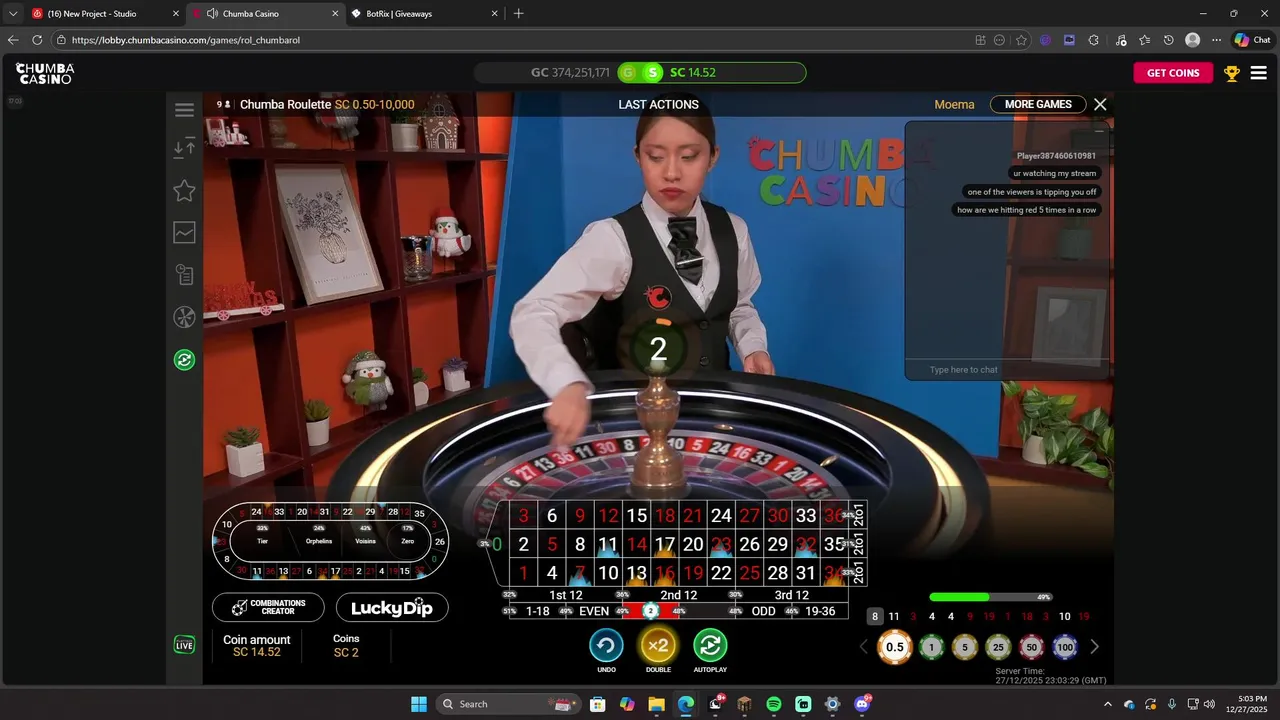Select the 0.5 chip
This screenshot has width=1280, height=720.
pyautogui.click(x=895, y=647)
